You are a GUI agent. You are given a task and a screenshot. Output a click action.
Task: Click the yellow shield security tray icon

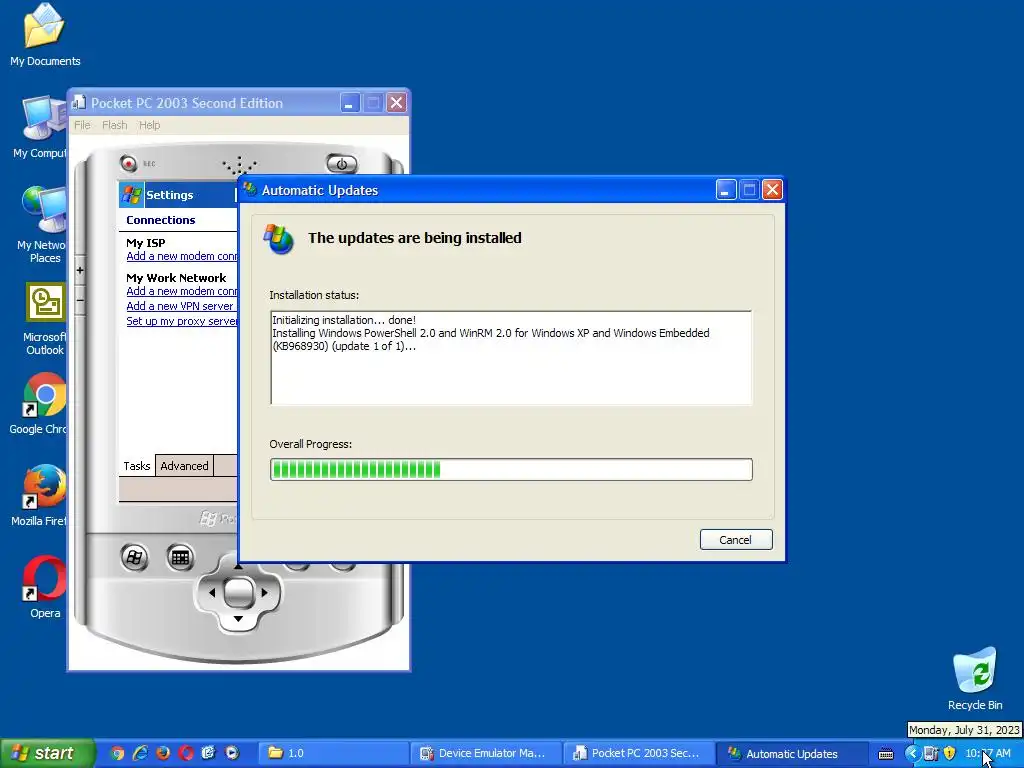point(950,753)
